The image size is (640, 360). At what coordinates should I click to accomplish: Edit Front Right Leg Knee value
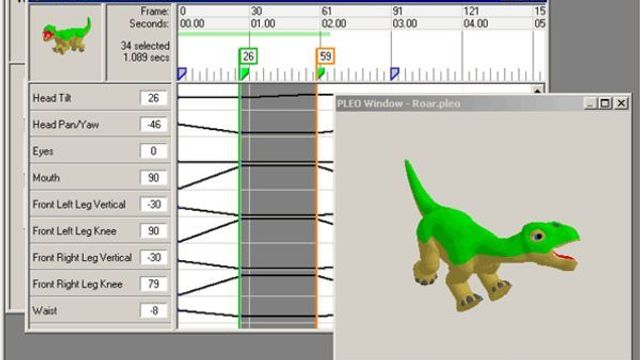pos(153,284)
